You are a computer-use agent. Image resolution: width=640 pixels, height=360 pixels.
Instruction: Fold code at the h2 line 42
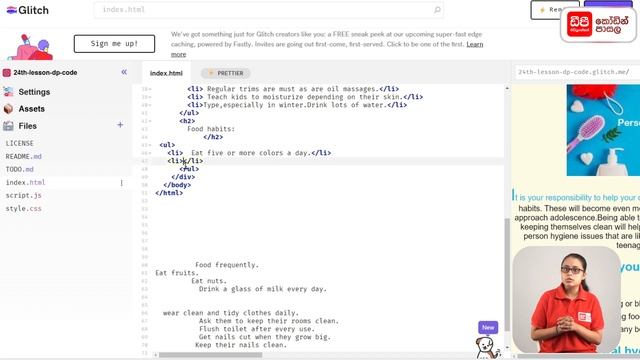151,121
